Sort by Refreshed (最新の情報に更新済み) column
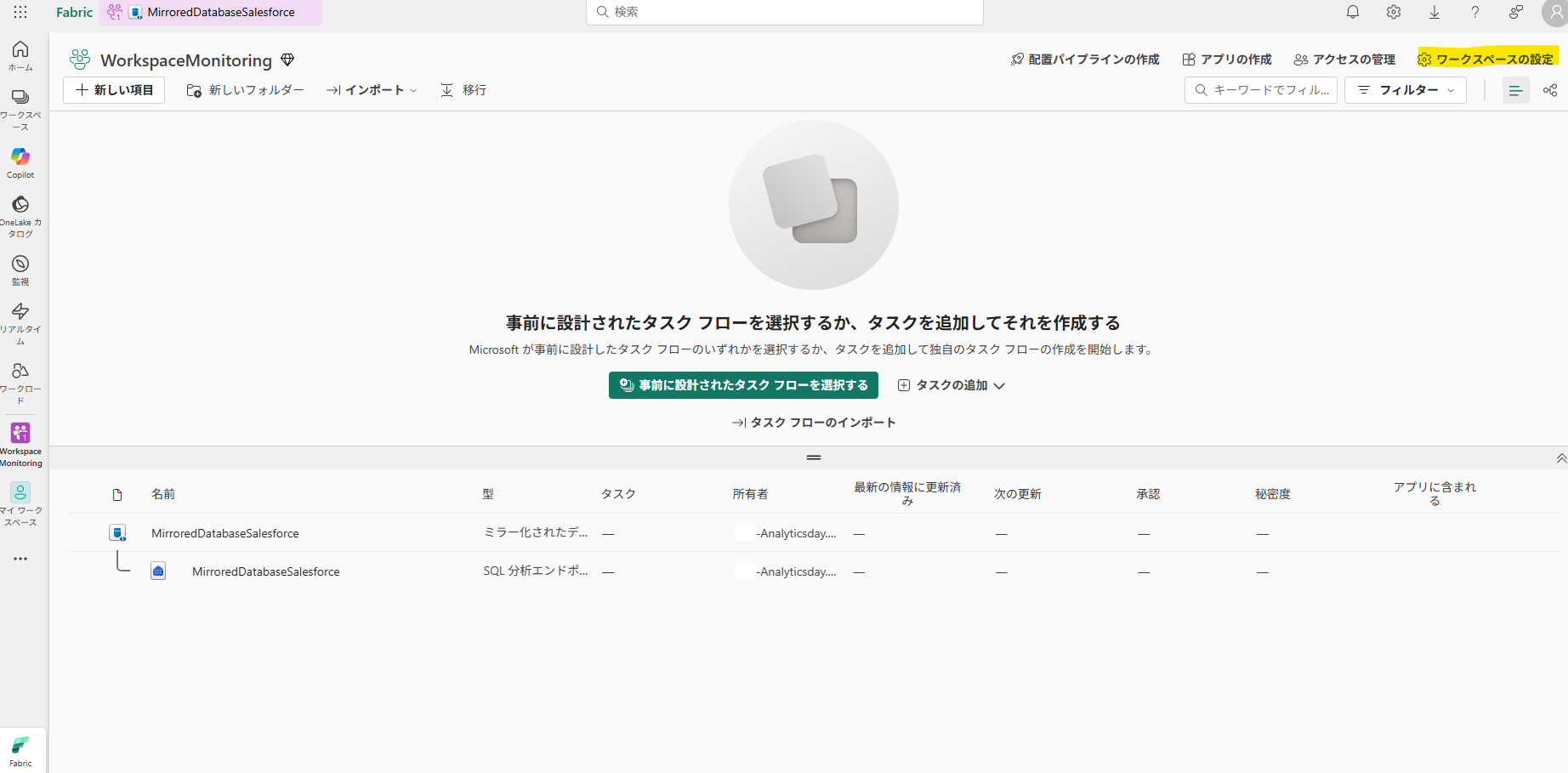The height and width of the screenshot is (773, 1568). click(907, 493)
